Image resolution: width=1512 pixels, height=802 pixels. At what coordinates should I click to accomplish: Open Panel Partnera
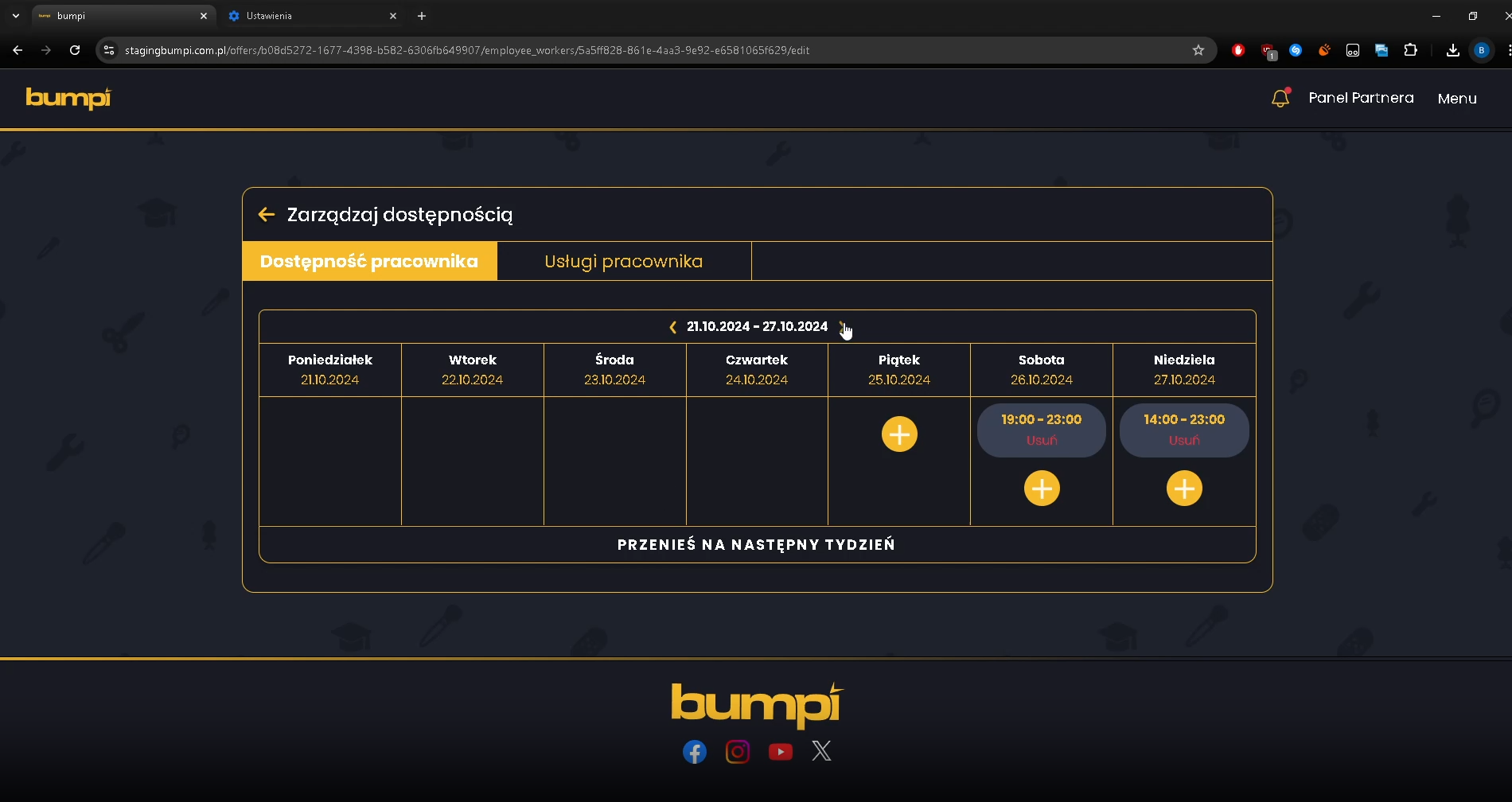tap(1361, 98)
